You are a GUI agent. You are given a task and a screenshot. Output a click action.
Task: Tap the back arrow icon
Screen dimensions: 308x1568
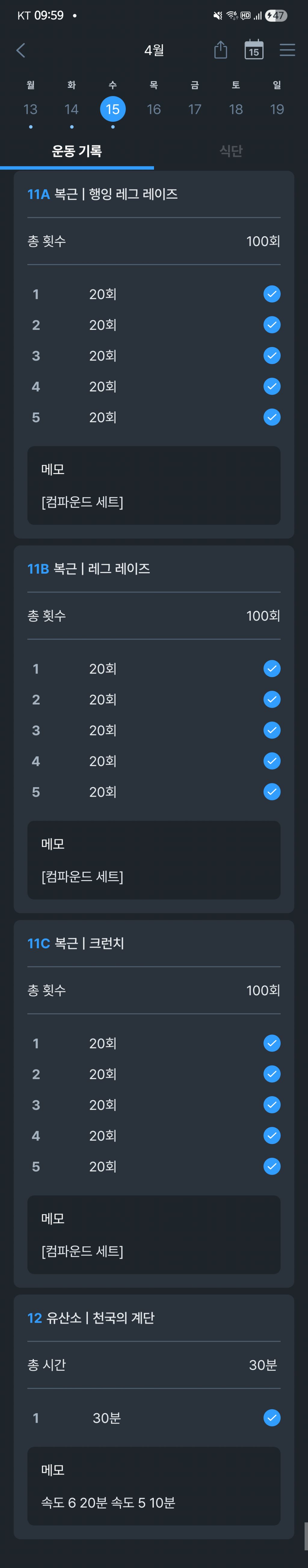pyautogui.click(x=21, y=50)
